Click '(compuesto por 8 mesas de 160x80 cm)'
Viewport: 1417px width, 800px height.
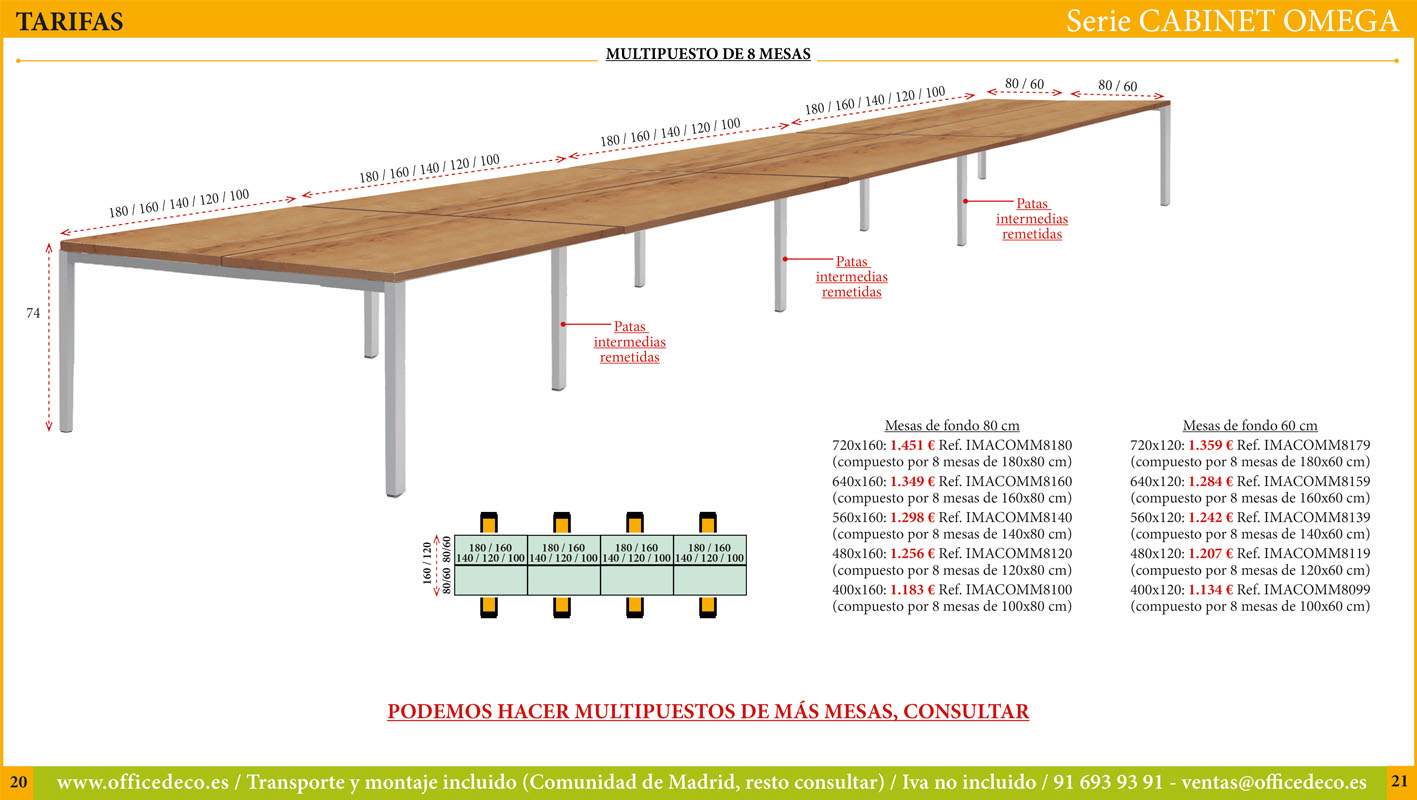(952, 498)
